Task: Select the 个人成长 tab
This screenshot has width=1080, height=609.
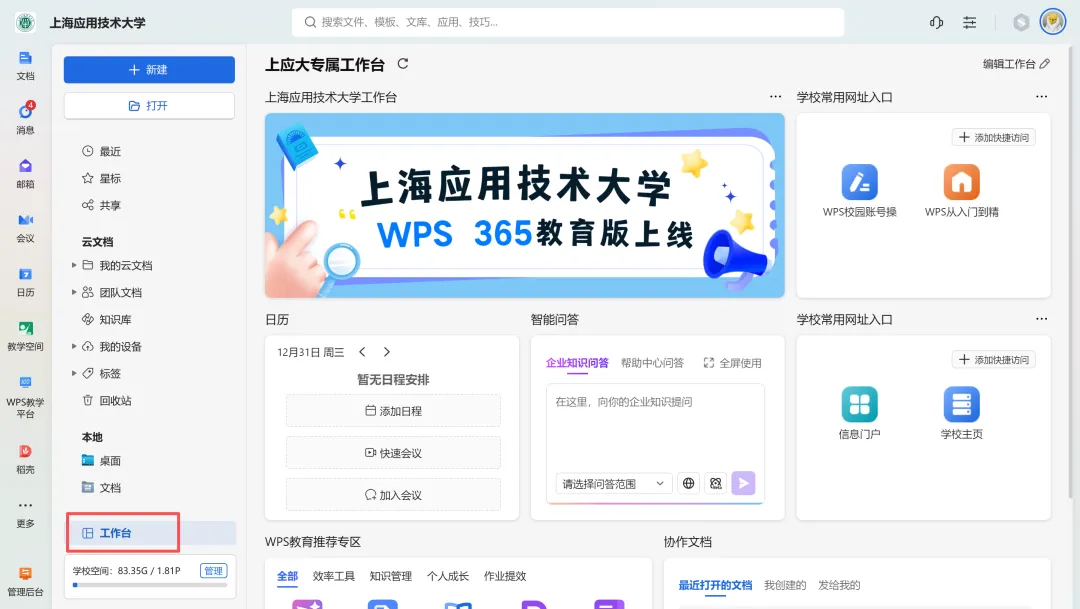Action: (448, 576)
